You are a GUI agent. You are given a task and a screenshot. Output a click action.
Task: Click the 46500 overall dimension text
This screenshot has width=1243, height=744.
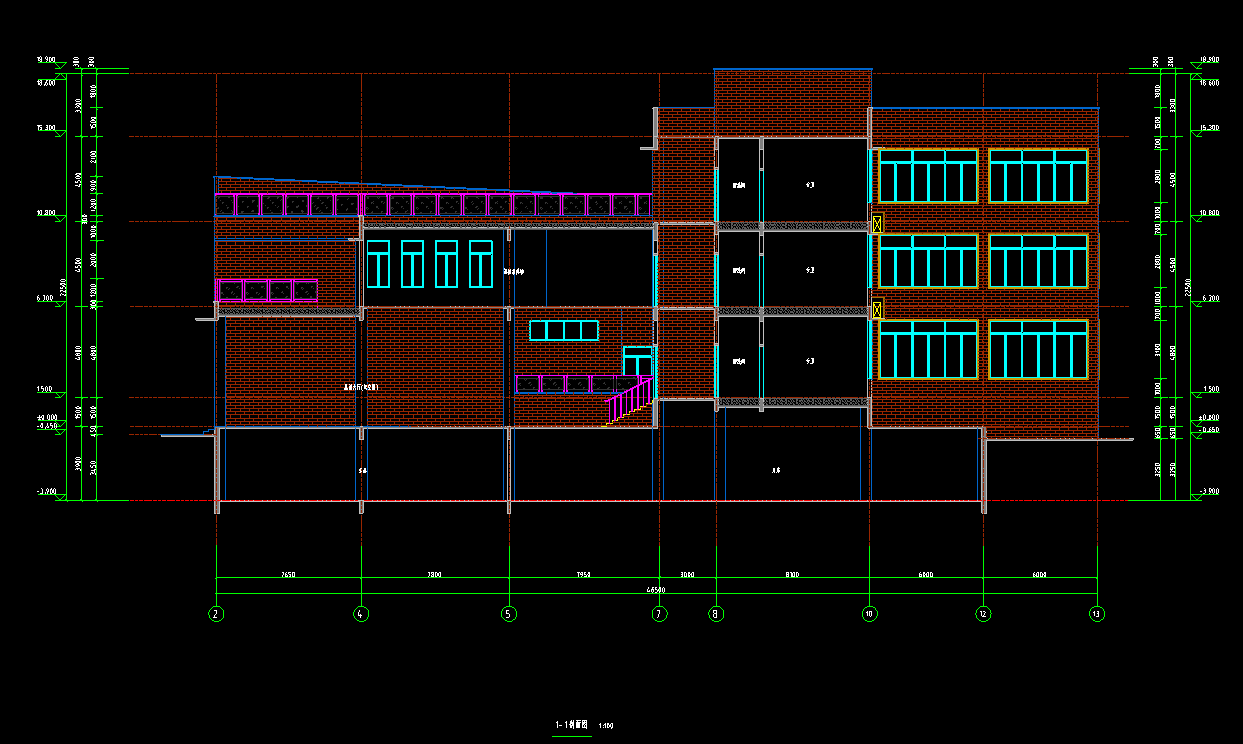pos(656,590)
